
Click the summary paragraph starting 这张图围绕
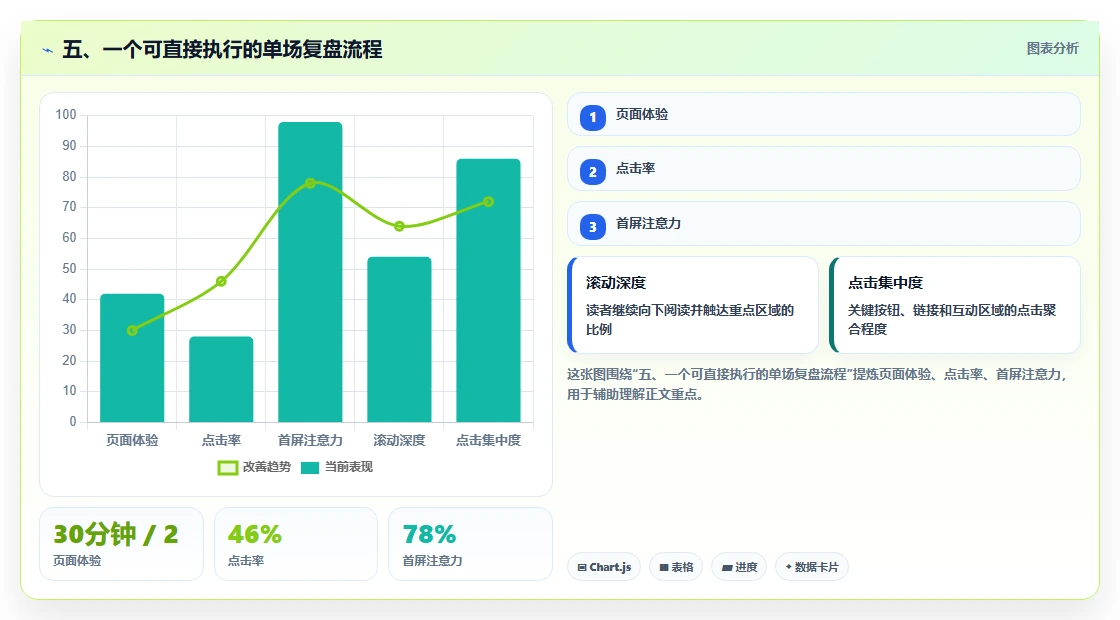817,384
